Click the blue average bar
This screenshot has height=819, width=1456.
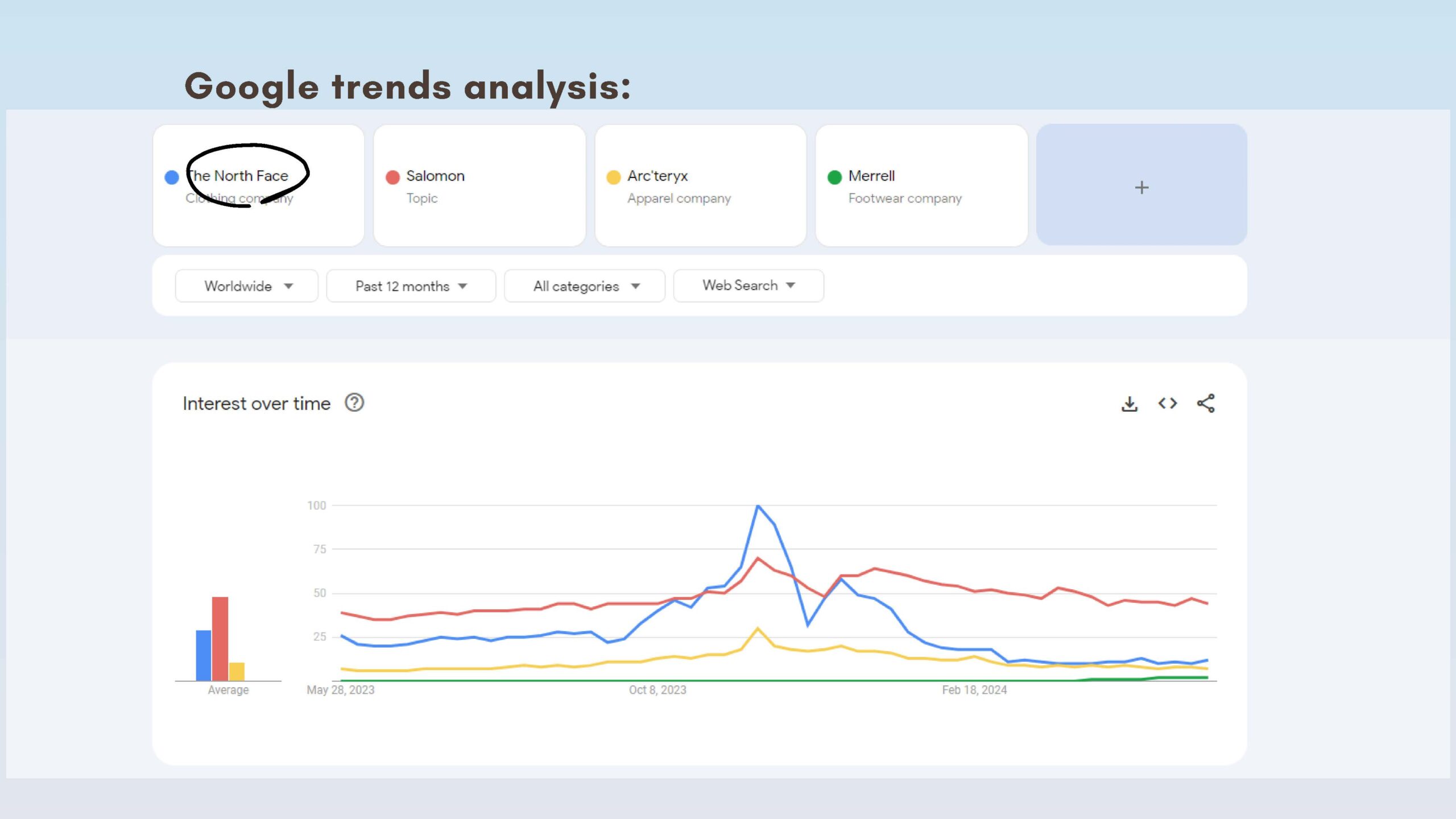point(204,655)
